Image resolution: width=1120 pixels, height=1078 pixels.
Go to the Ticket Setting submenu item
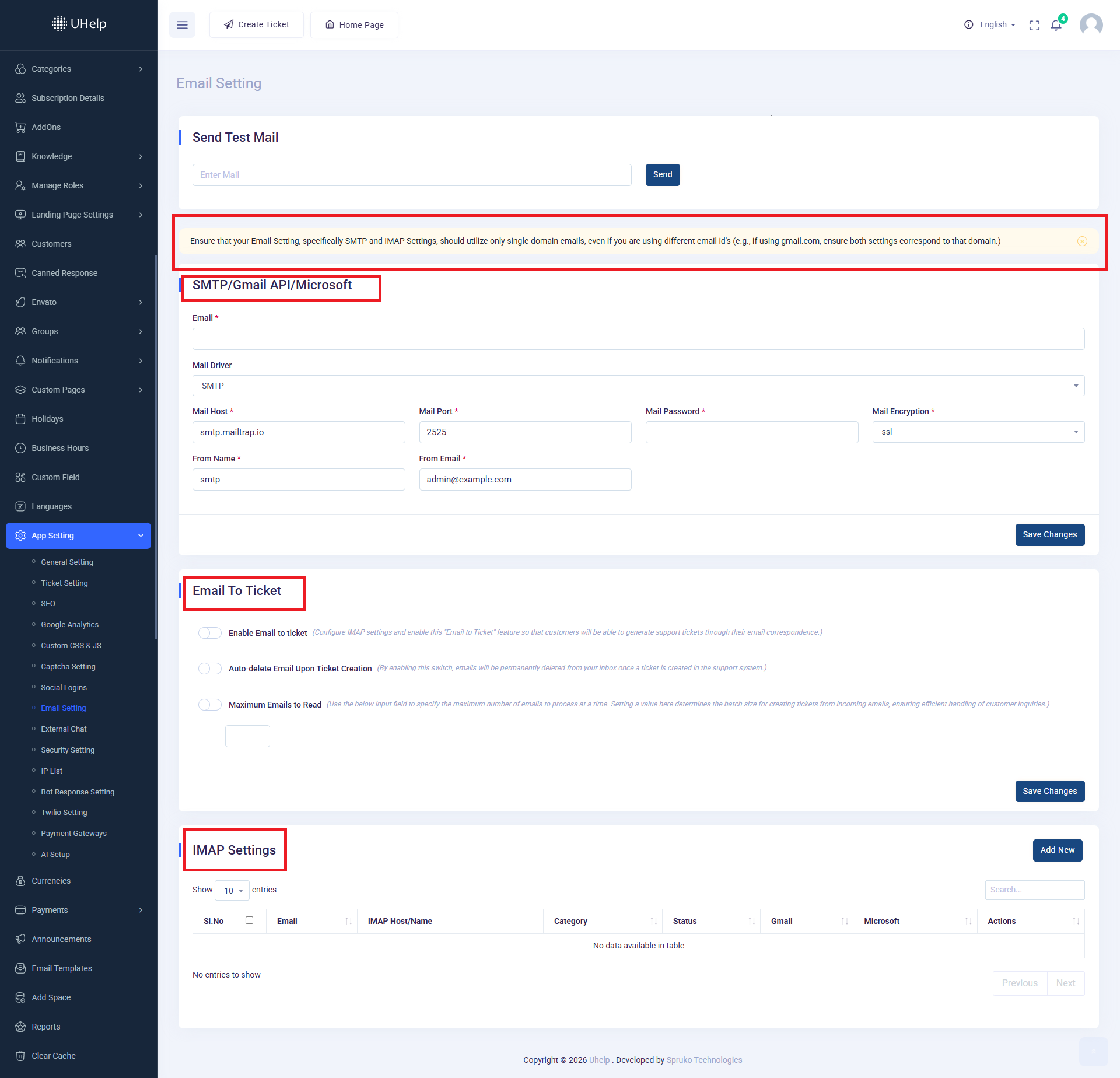pos(64,583)
